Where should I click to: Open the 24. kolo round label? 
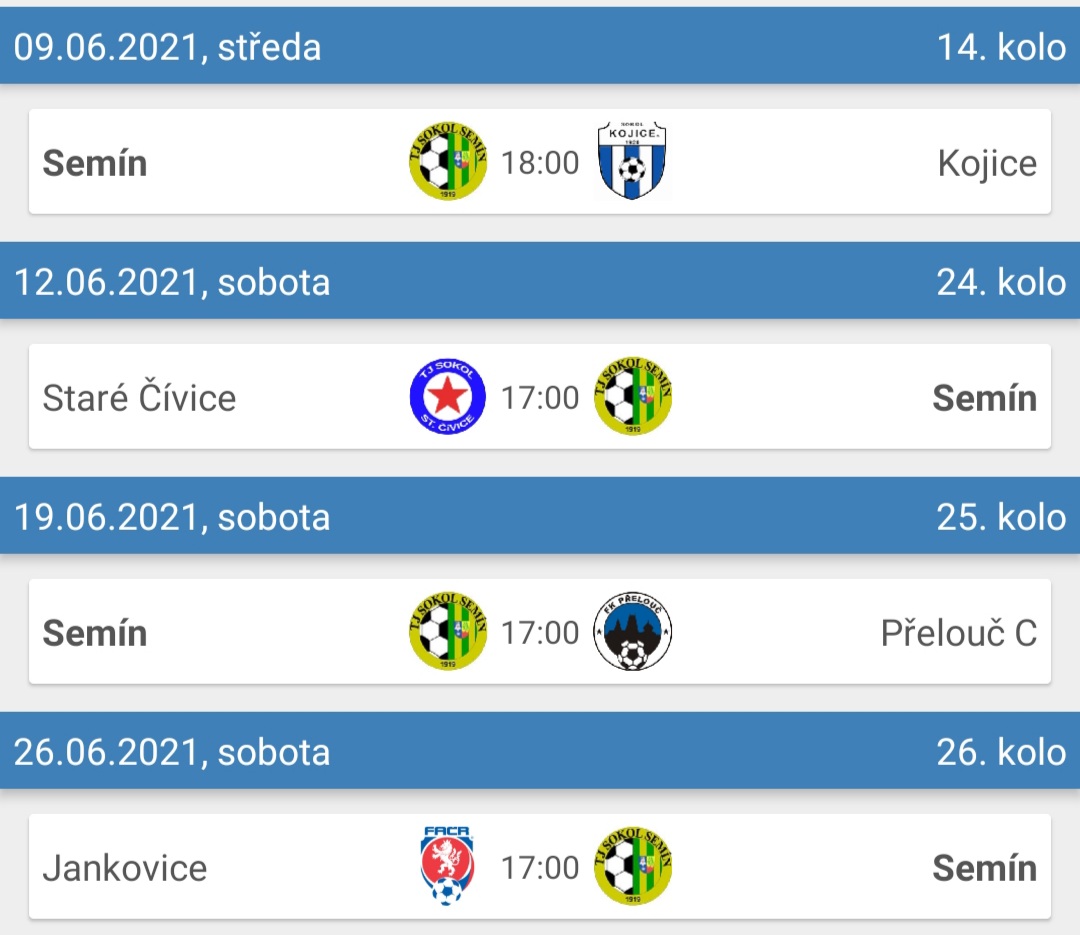click(x=1001, y=282)
